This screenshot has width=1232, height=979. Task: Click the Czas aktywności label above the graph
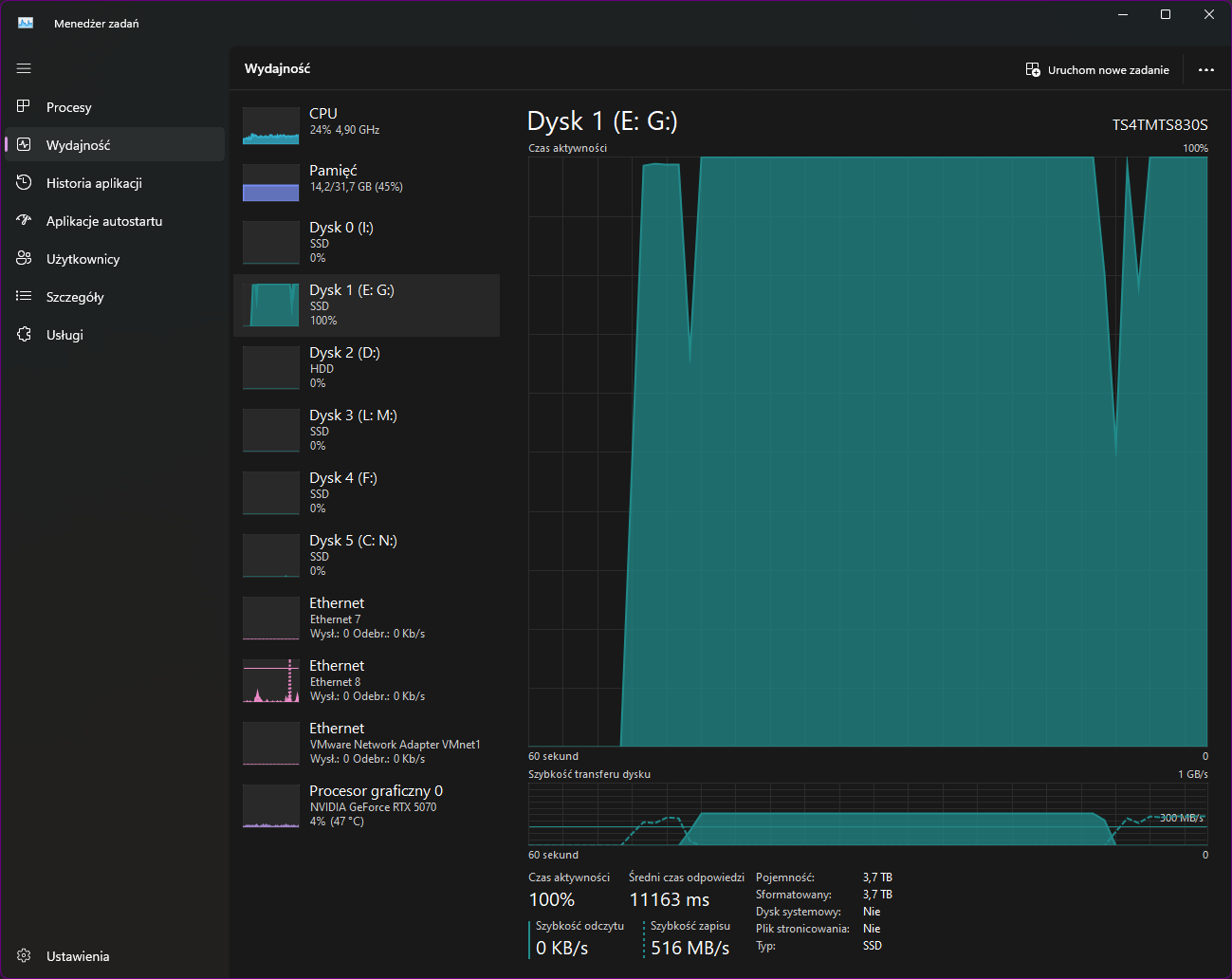tap(568, 148)
